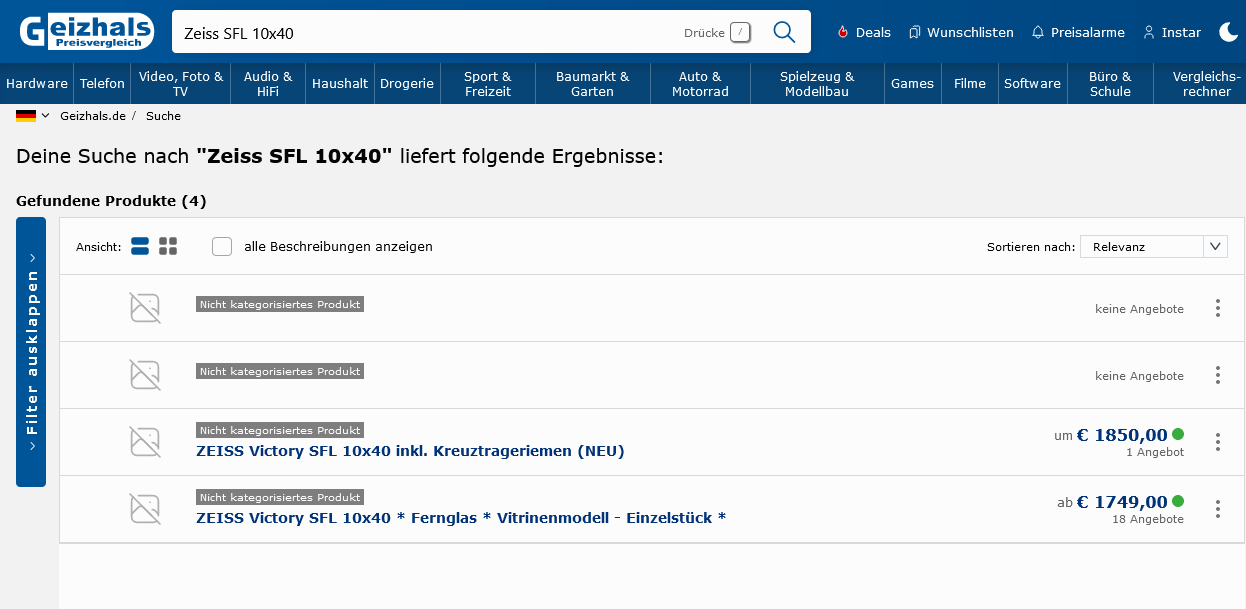The height and width of the screenshot is (609, 1246).
Task: Open the Audio & HiFi category
Action: [268, 83]
